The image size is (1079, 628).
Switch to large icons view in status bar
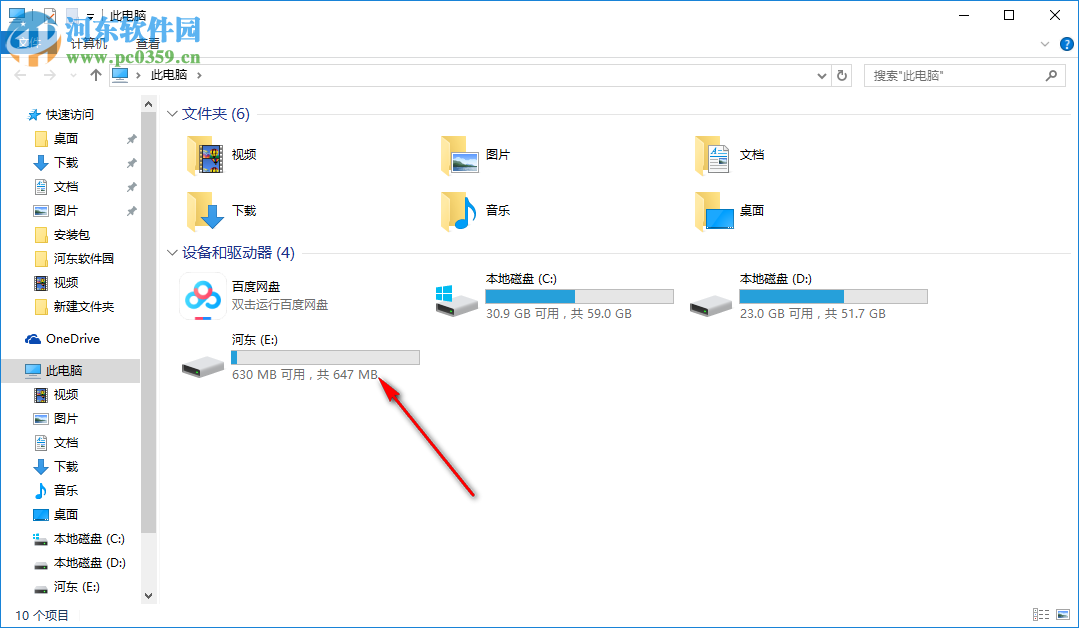pos(1063,614)
